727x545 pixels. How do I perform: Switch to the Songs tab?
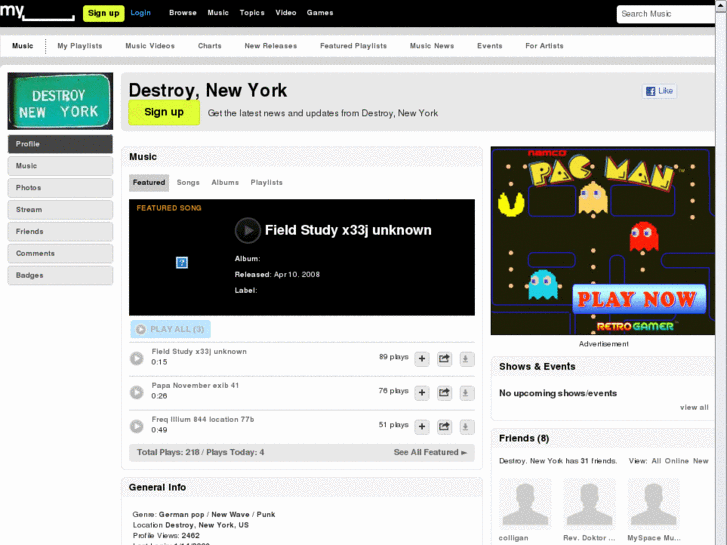click(188, 183)
